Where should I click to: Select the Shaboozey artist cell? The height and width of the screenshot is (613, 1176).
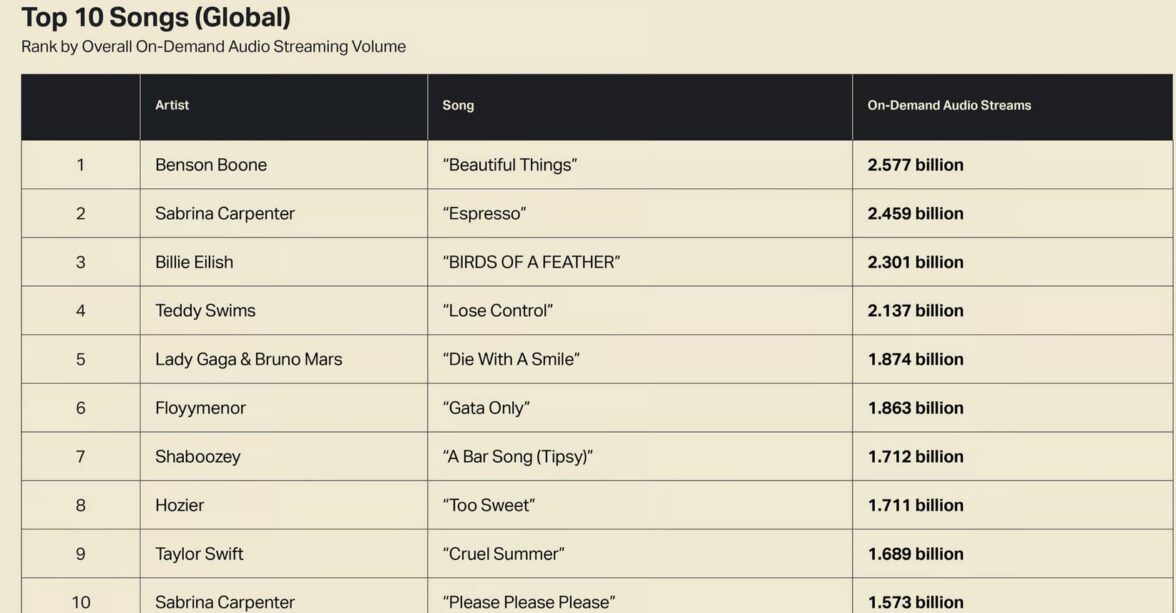pyautogui.click(x=198, y=457)
